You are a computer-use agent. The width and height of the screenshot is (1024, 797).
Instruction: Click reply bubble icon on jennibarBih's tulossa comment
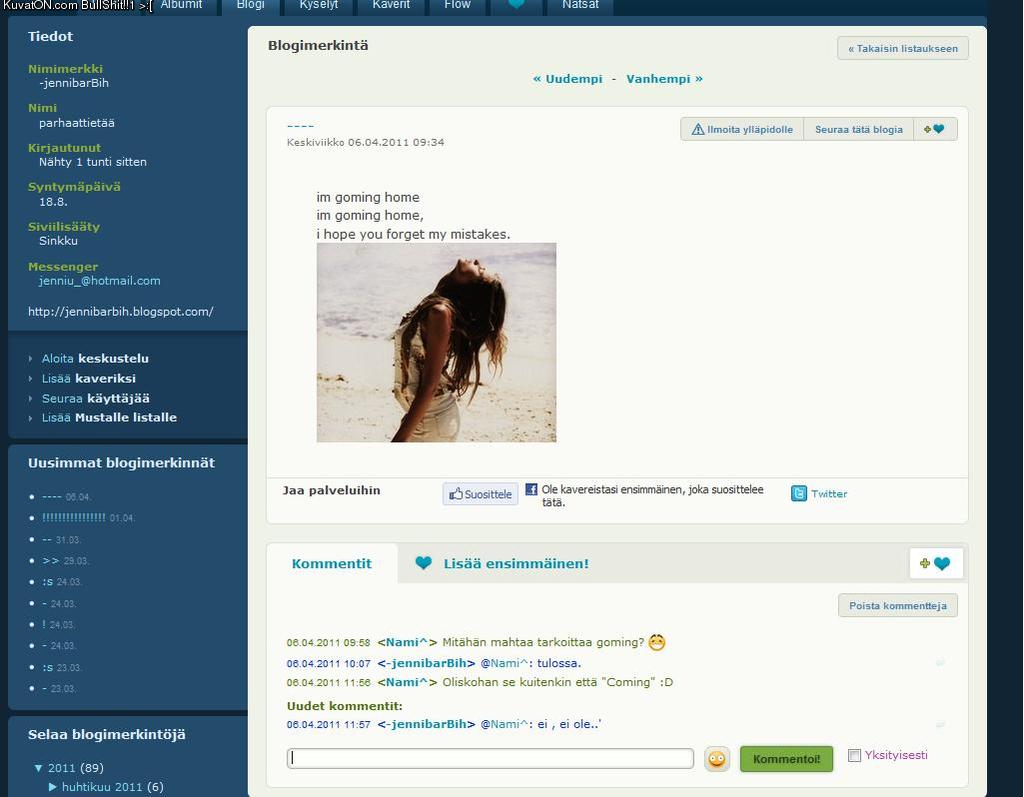tap(939, 663)
